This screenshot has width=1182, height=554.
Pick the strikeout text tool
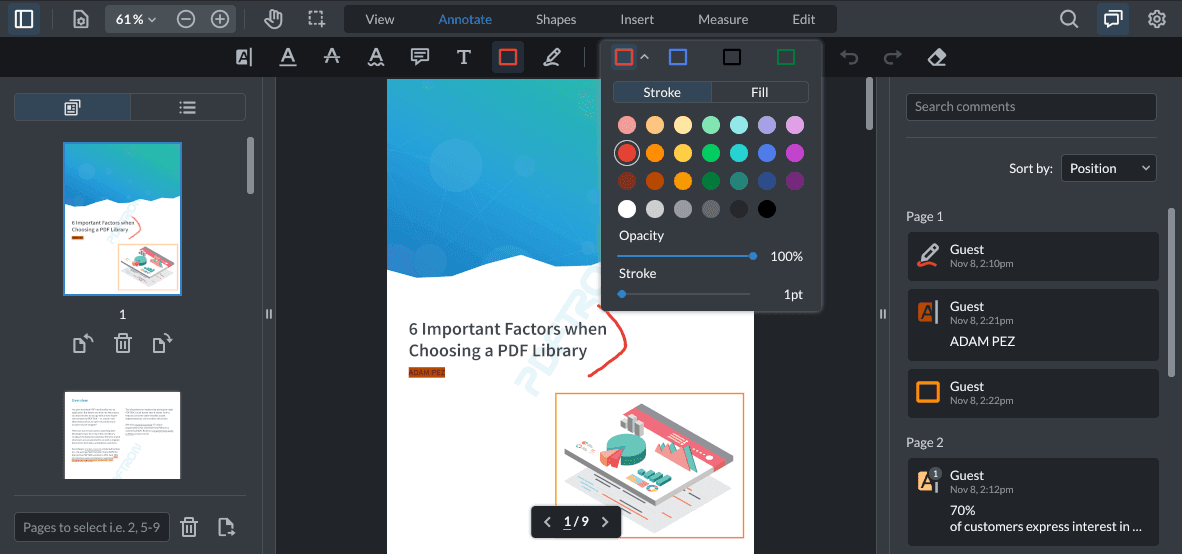click(x=332, y=57)
